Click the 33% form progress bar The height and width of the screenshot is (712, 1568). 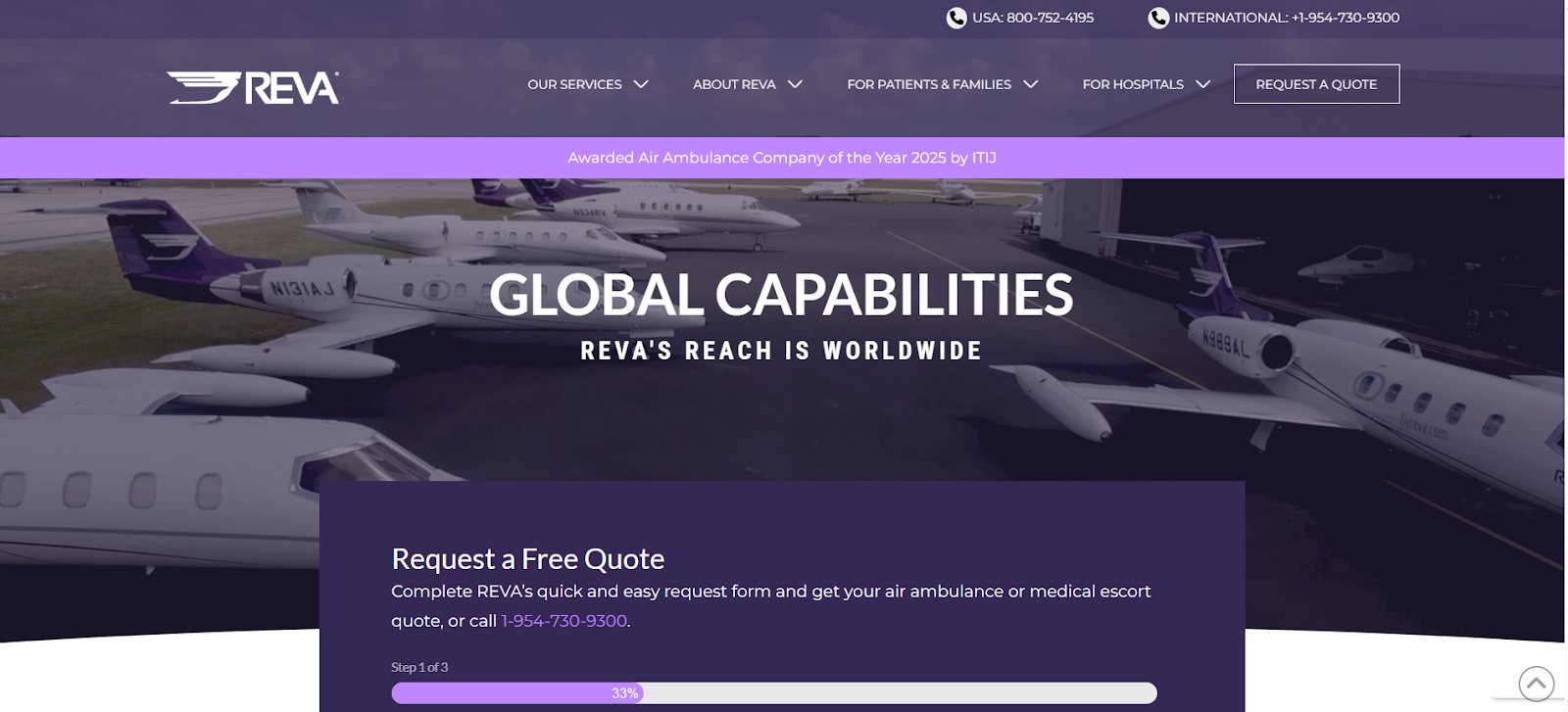(773, 693)
